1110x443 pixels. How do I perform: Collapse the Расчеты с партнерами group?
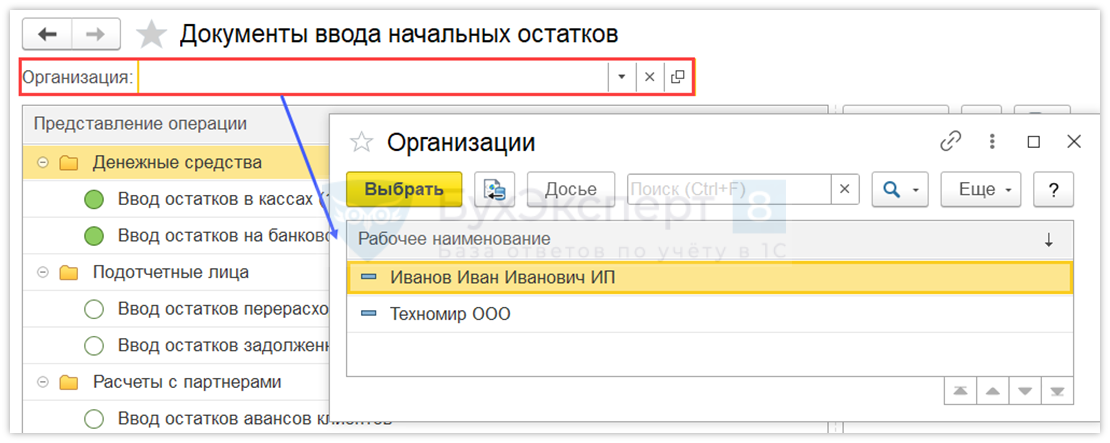click(42, 382)
